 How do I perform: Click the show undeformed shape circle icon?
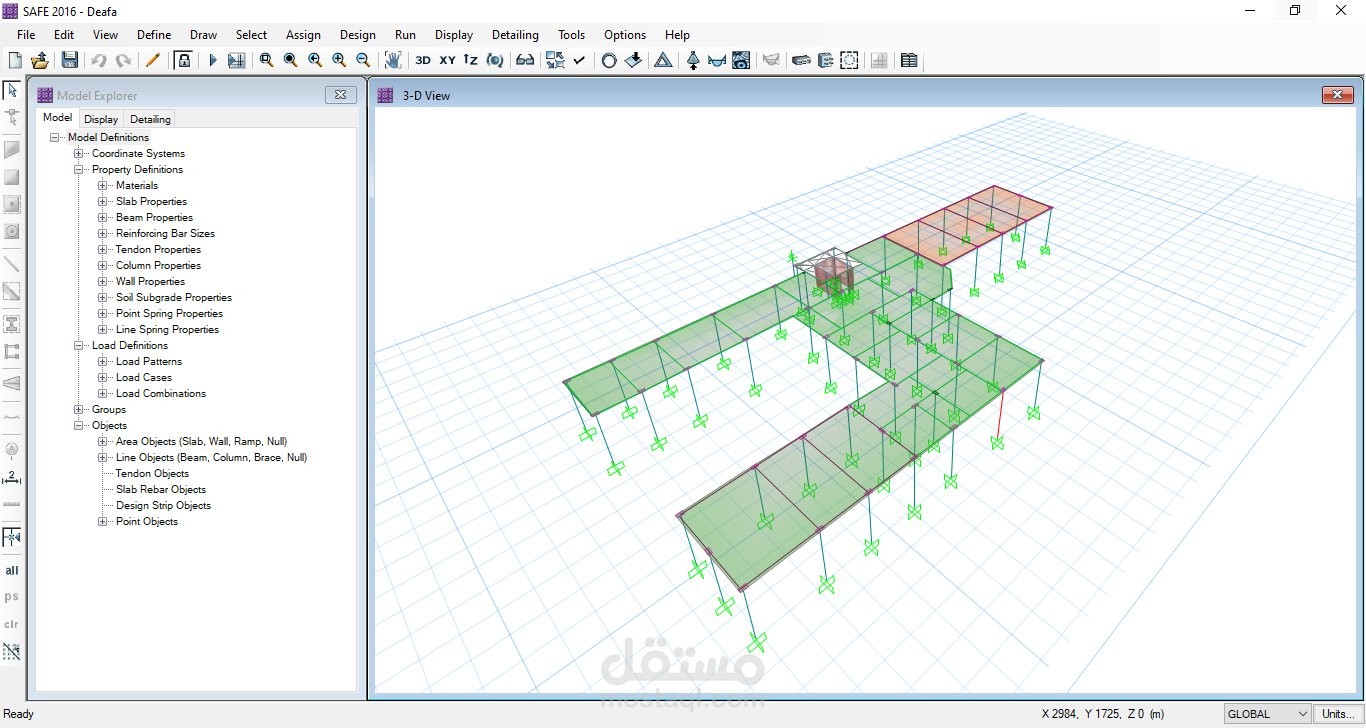[x=608, y=60]
